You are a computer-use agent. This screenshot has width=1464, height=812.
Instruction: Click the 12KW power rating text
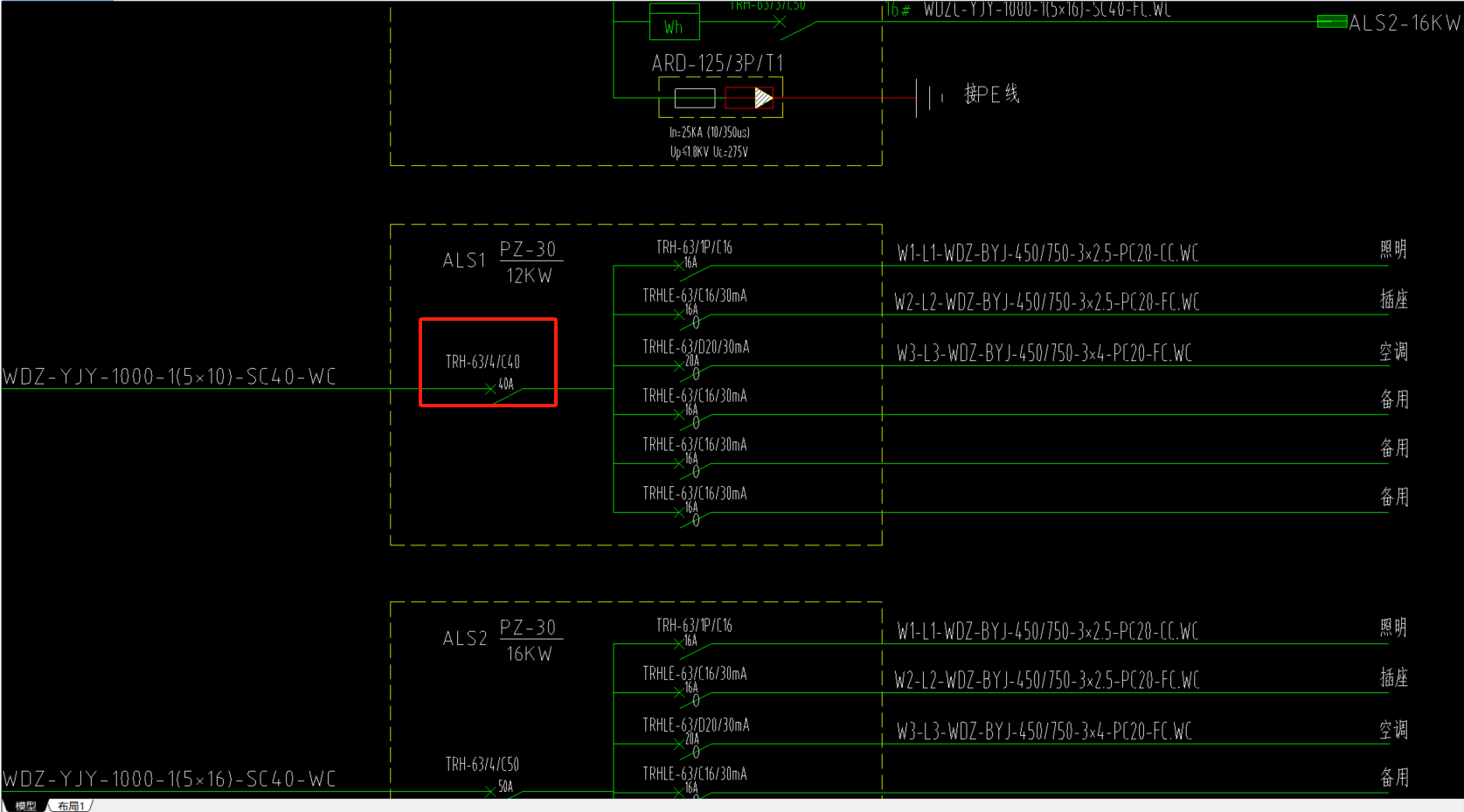tap(530, 276)
